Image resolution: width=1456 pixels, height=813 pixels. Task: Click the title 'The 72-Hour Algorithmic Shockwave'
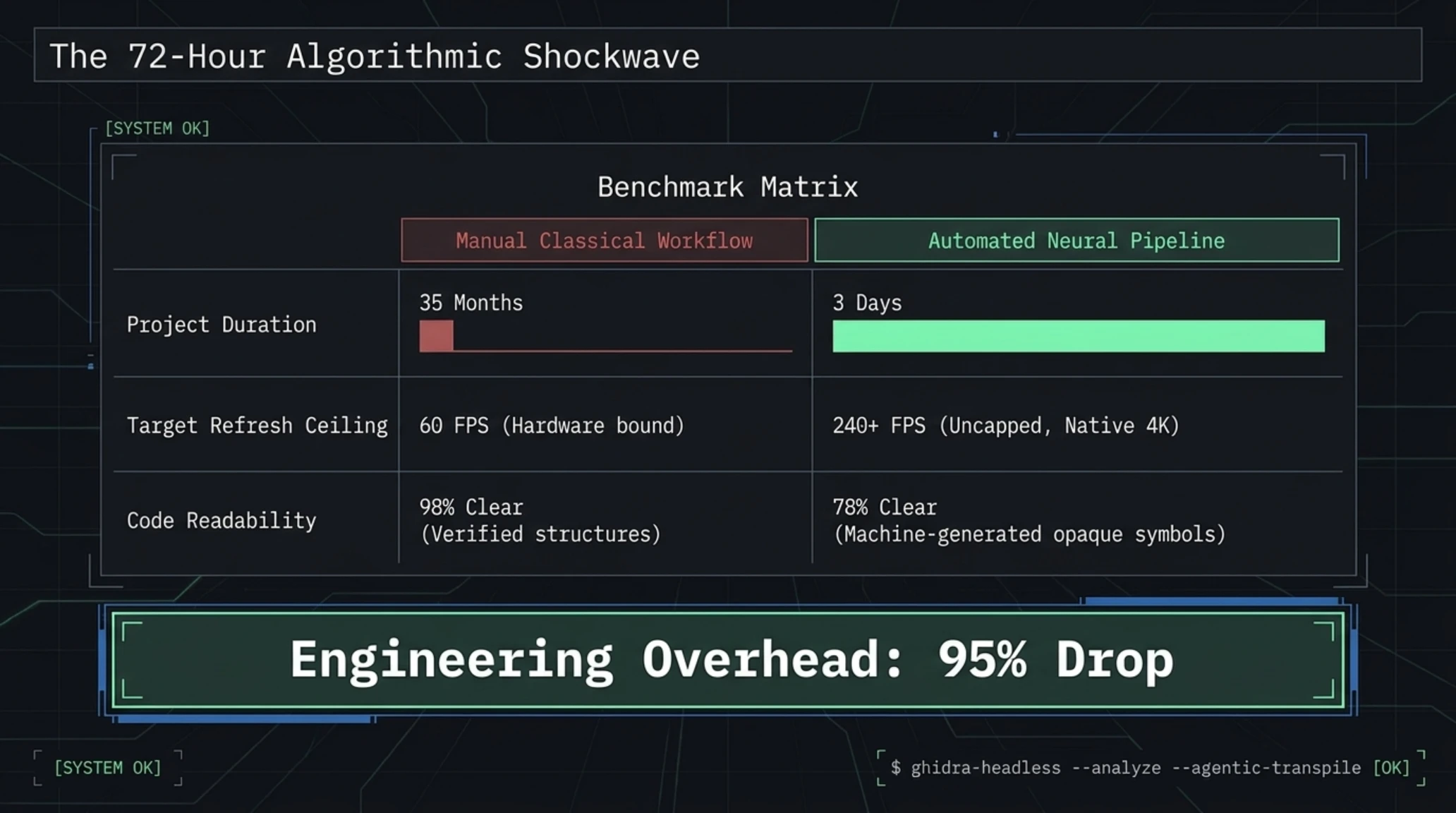coord(375,56)
